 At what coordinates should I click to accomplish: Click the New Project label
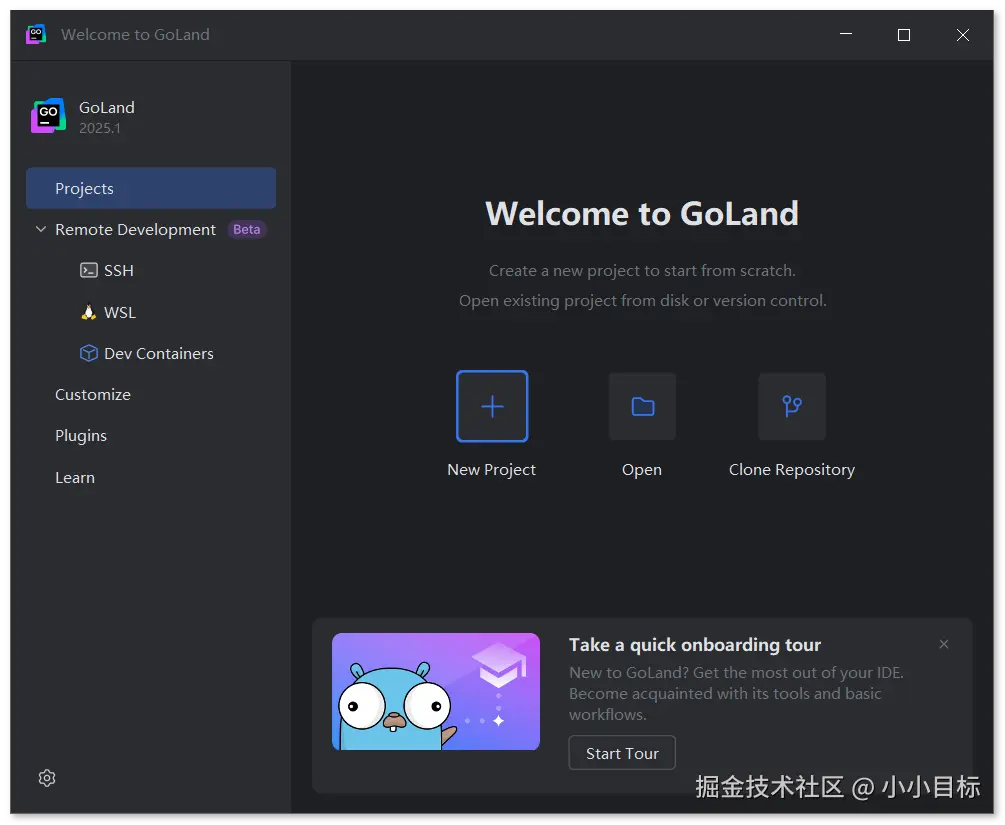pyautogui.click(x=492, y=470)
